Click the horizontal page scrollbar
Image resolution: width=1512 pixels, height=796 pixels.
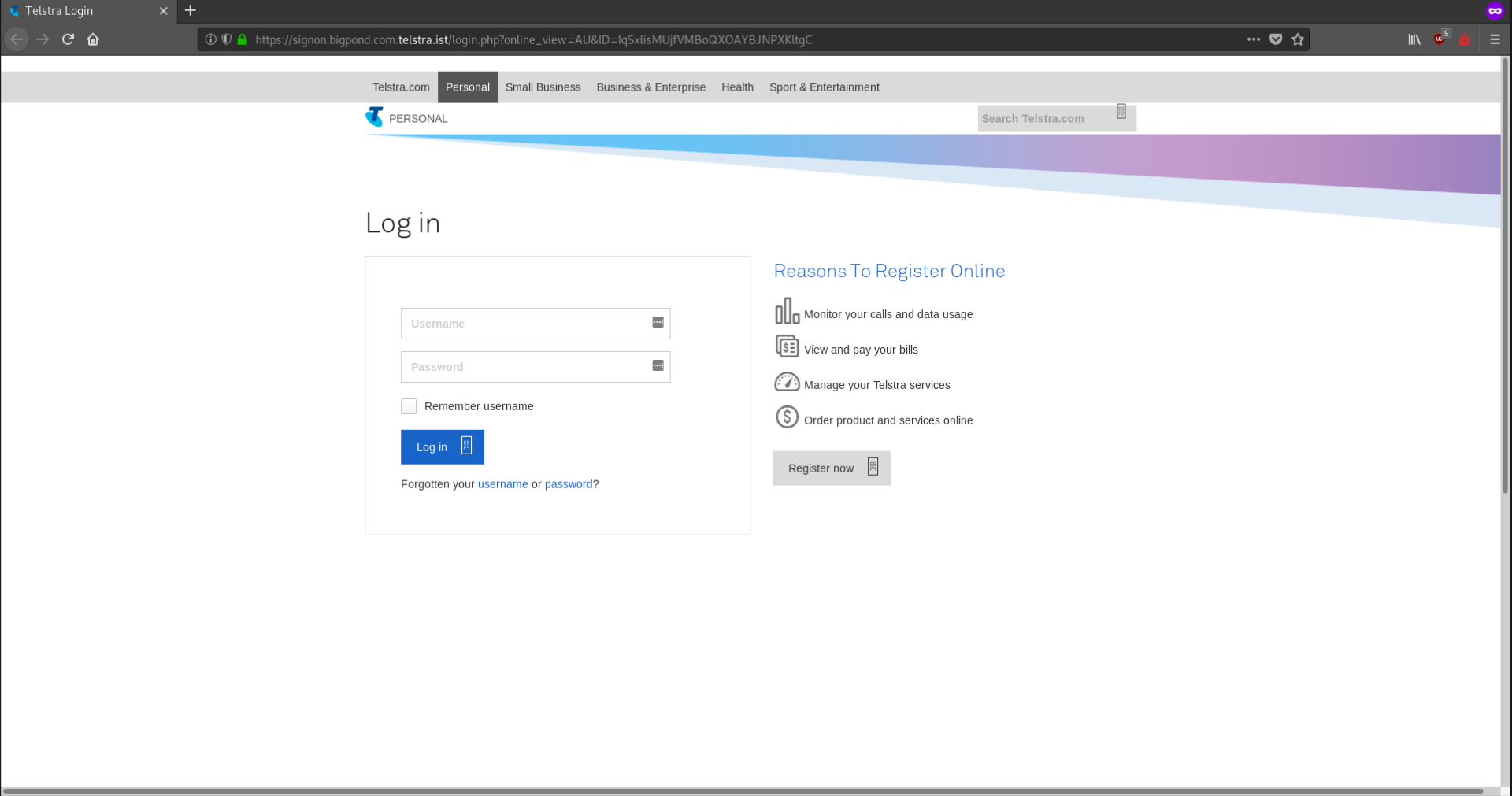743,790
